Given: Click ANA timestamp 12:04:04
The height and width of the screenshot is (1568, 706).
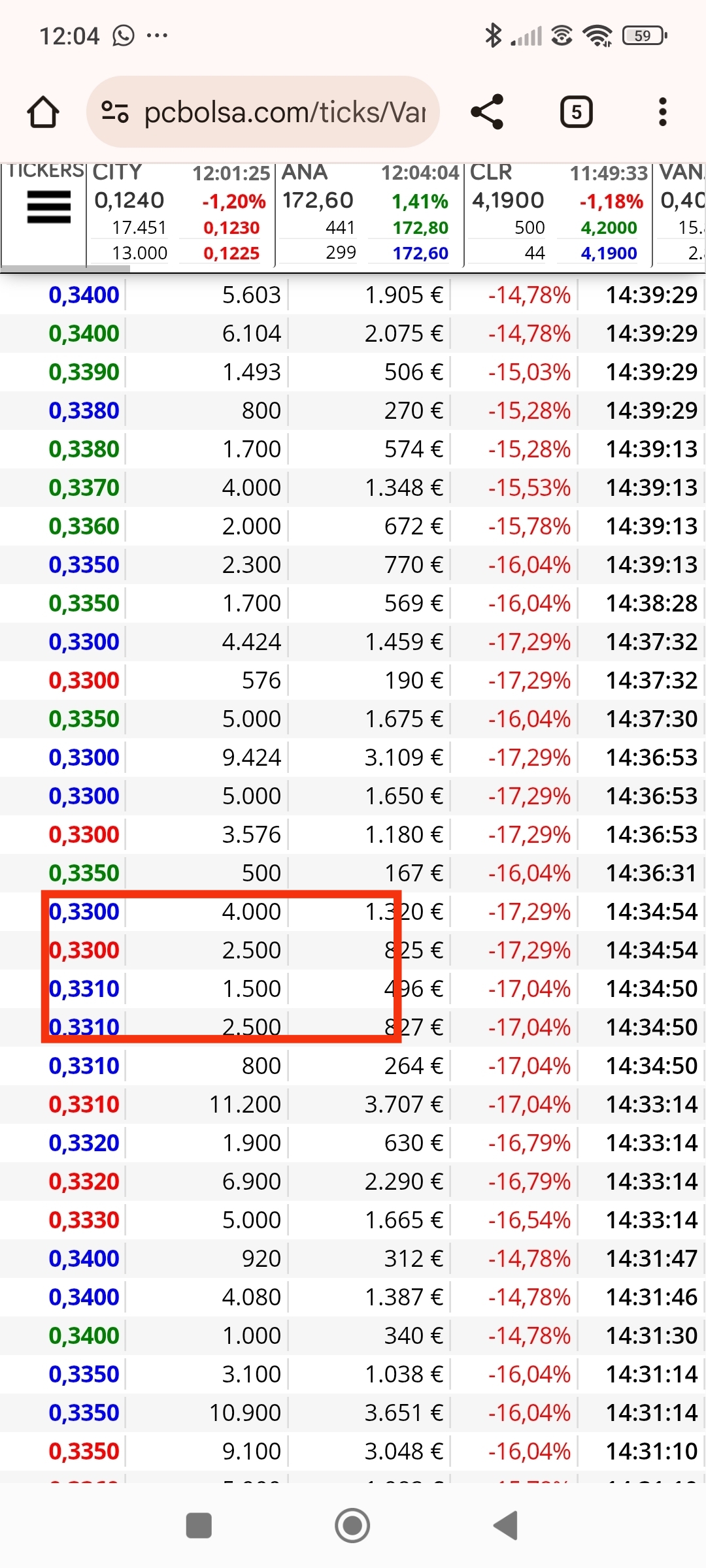Looking at the screenshot, I should pyautogui.click(x=420, y=173).
